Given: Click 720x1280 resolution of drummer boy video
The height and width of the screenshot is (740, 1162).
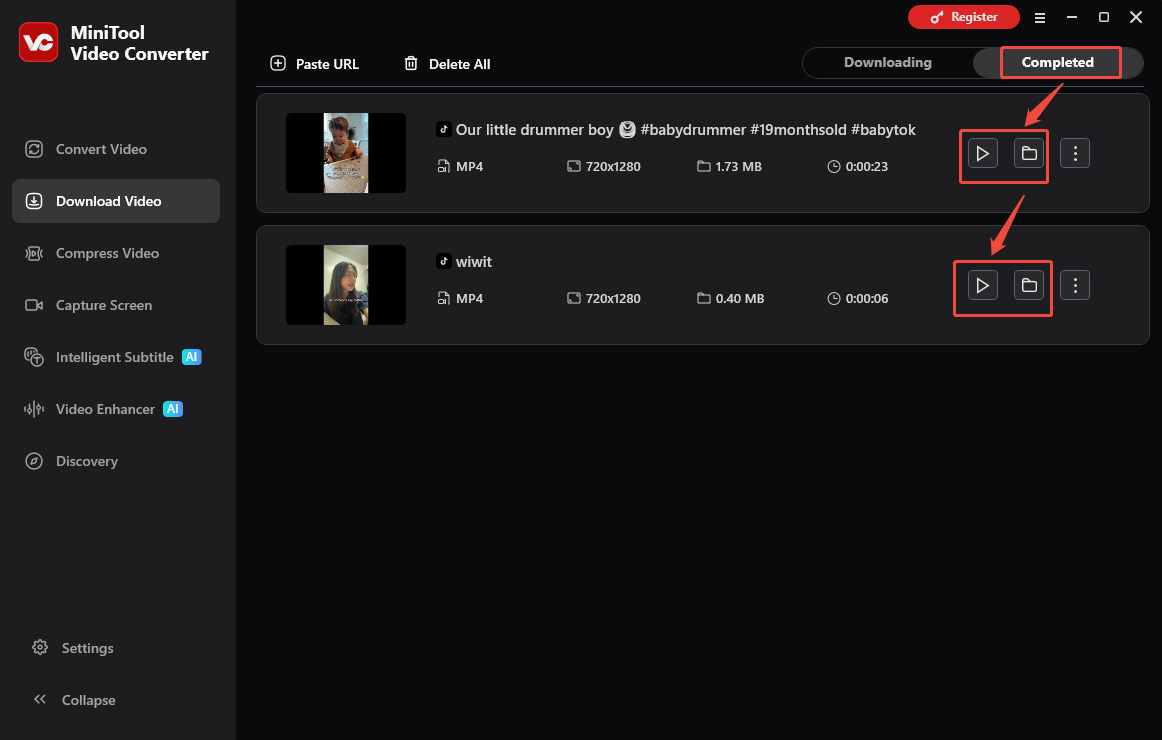Looking at the screenshot, I should (x=613, y=167).
